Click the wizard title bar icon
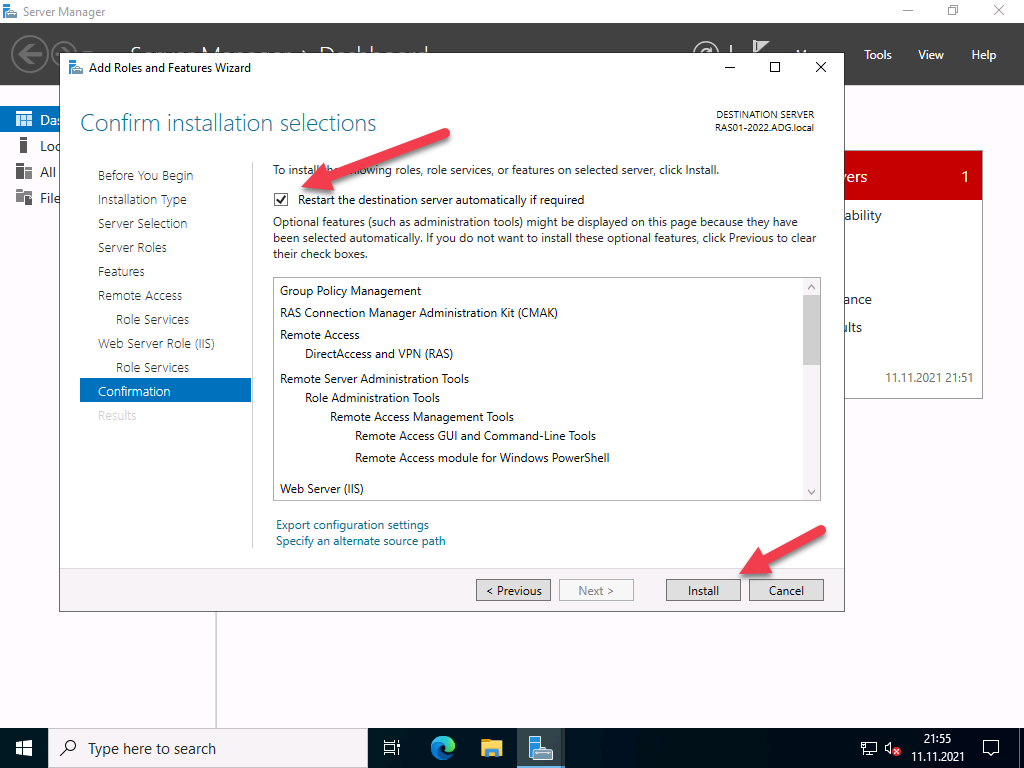The image size is (1024, 768). click(76, 67)
